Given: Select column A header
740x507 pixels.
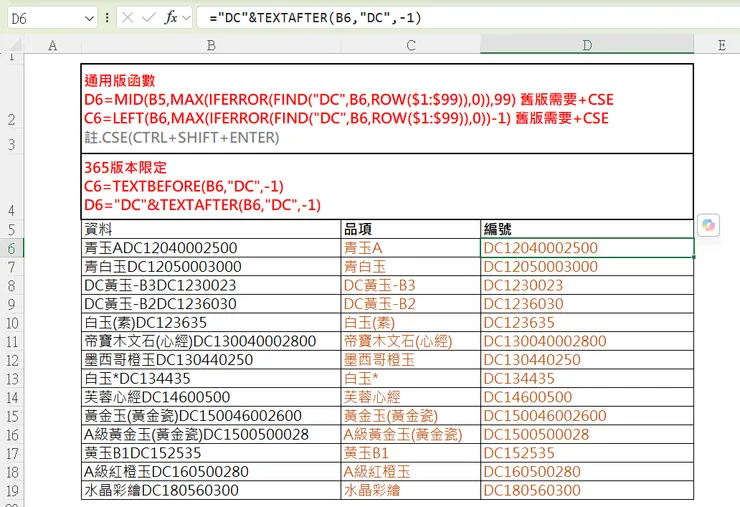Looking at the screenshot, I should [52, 45].
